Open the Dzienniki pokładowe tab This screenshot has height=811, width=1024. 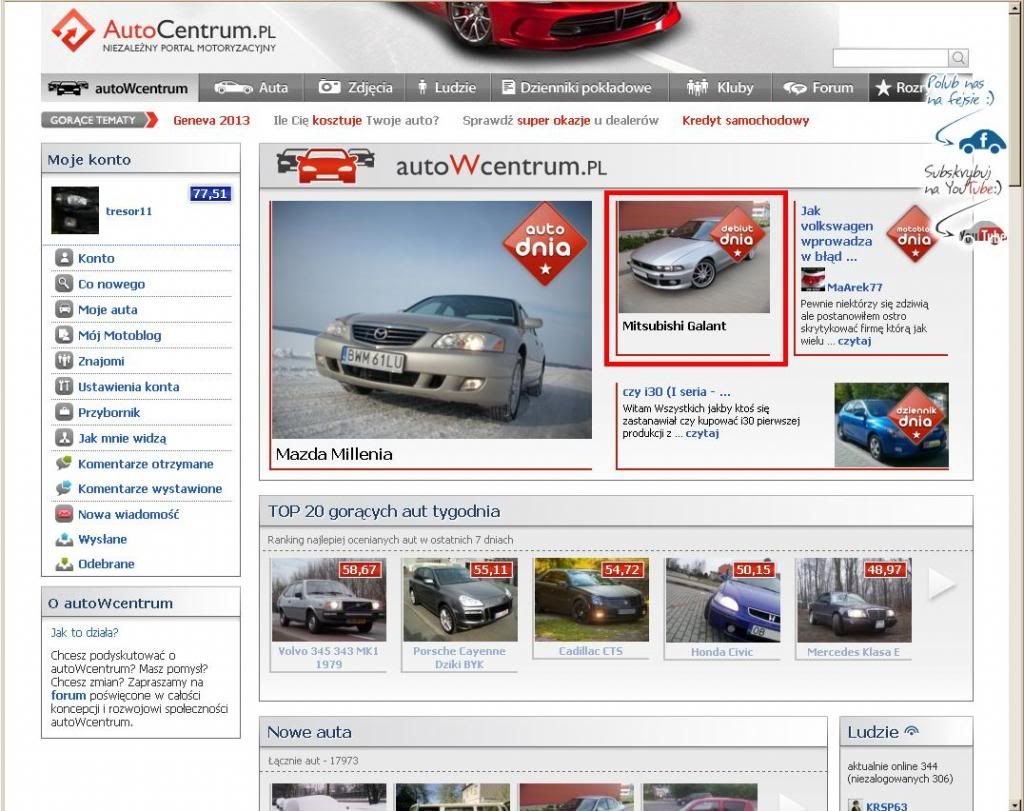pyautogui.click(x=579, y=87)
